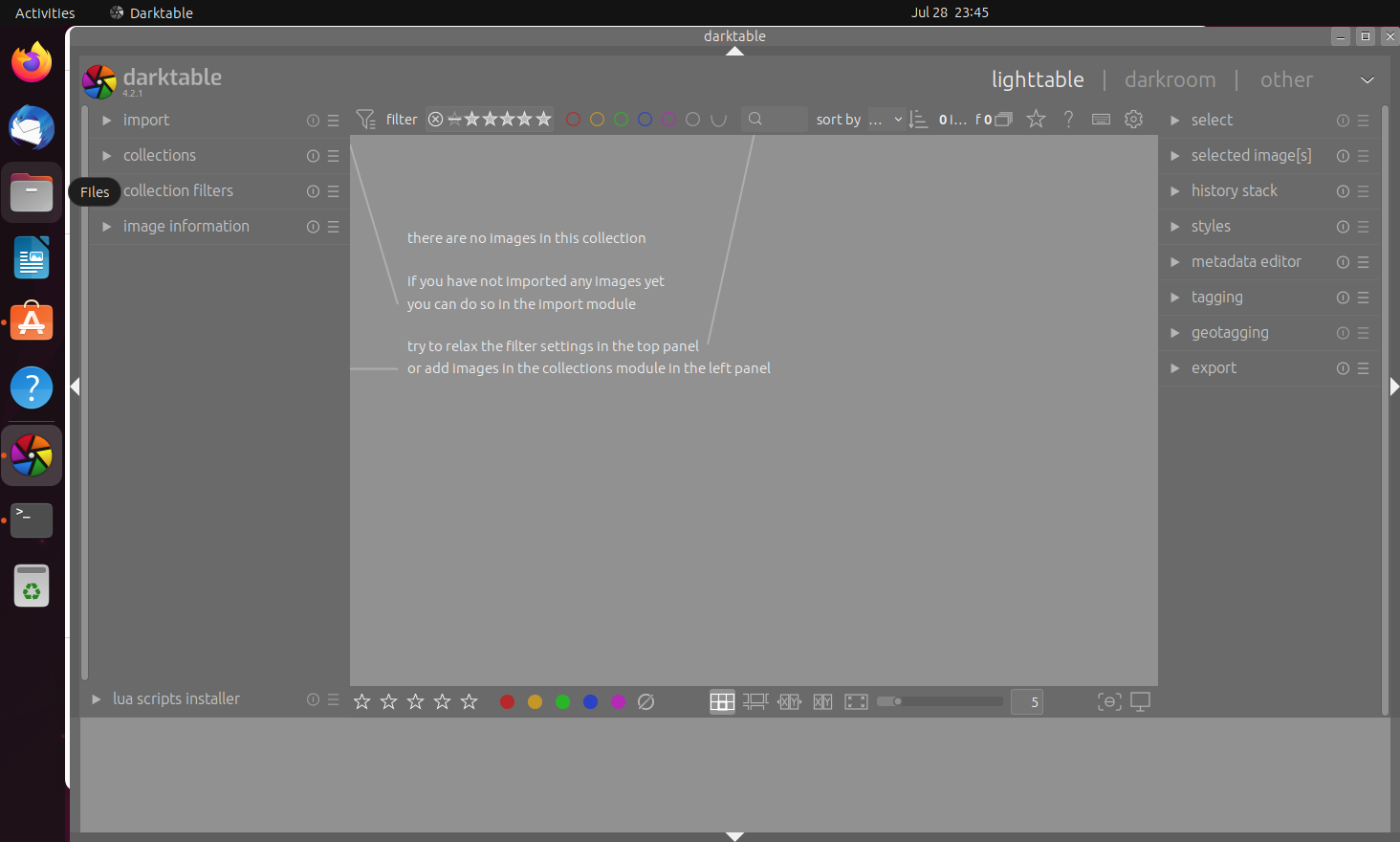Toggle focus peaking icon at bottom right
The image size is (1400, 842).
click(1109, 701)
